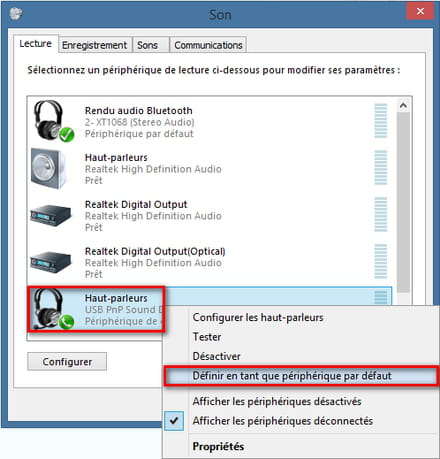The width and height of the screenshot is (440, 459).
Task: Toggle Afficher les périphériques déconnectés checkmark
Action: tap(174, 421)
